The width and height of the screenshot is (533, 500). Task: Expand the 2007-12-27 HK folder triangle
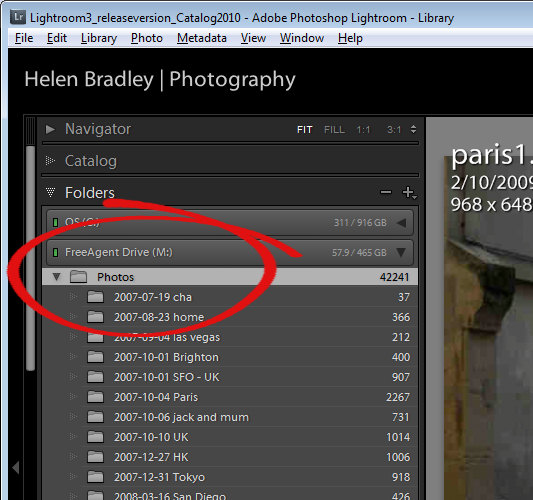coord(72,457)
